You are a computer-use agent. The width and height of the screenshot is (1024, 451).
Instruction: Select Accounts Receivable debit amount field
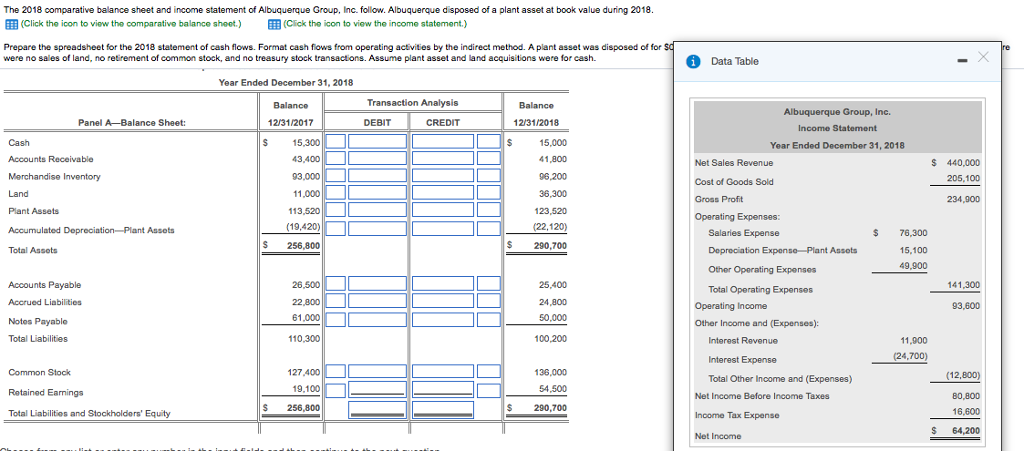[x=378, y=158]
